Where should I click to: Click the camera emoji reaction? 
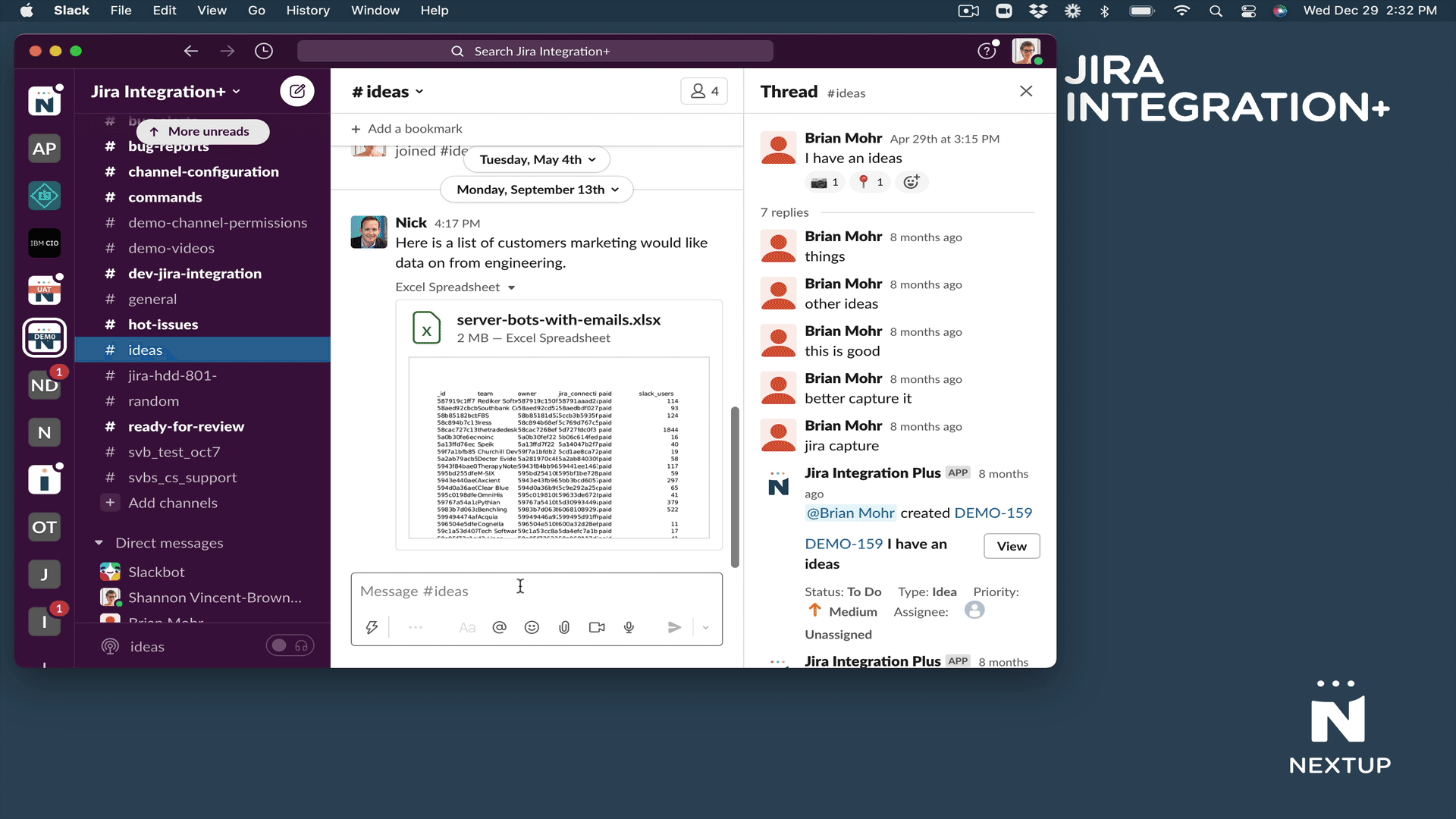coord(824,182)
